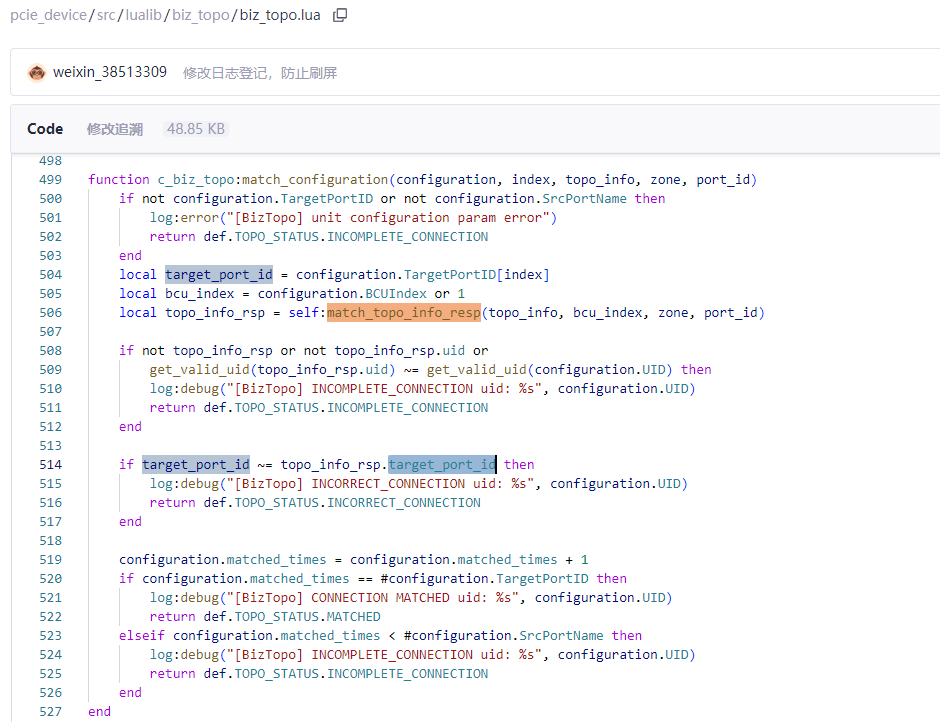This screenshot has width=940, height=722.
Task: Navigate to pcie_device in the breadcrumb
Action: tap(49, 16)
